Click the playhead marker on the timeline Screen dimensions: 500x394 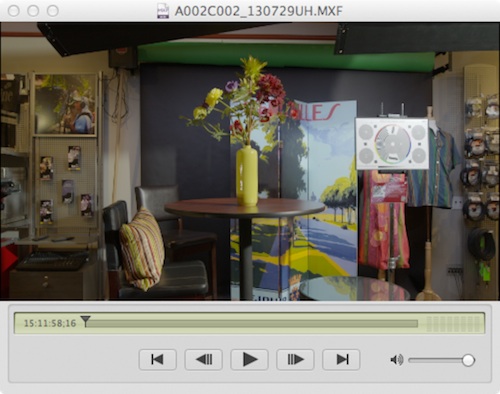[x=86, y=321]
